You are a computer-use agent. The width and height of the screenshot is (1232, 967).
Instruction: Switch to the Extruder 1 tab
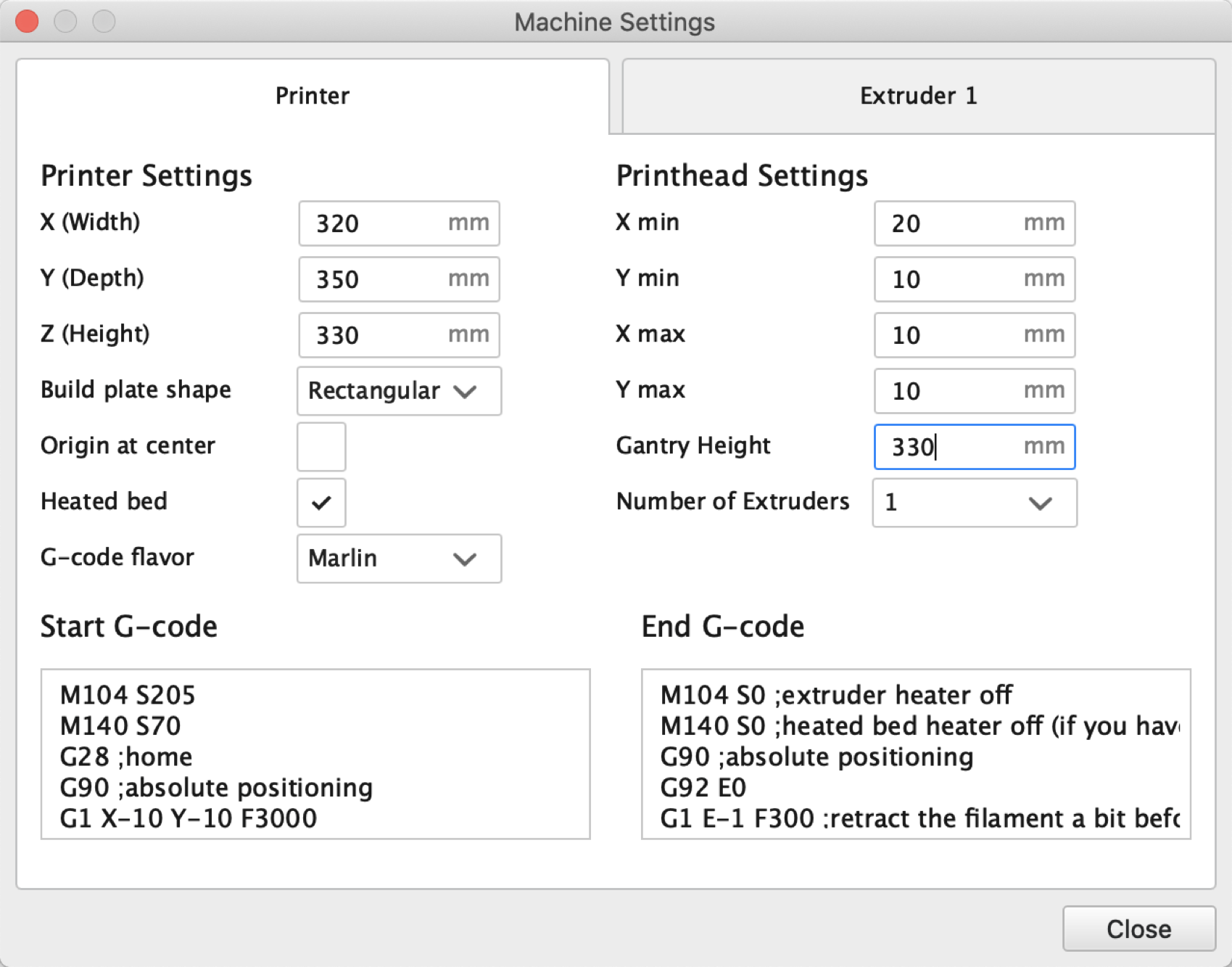click(x=917, y=95)
